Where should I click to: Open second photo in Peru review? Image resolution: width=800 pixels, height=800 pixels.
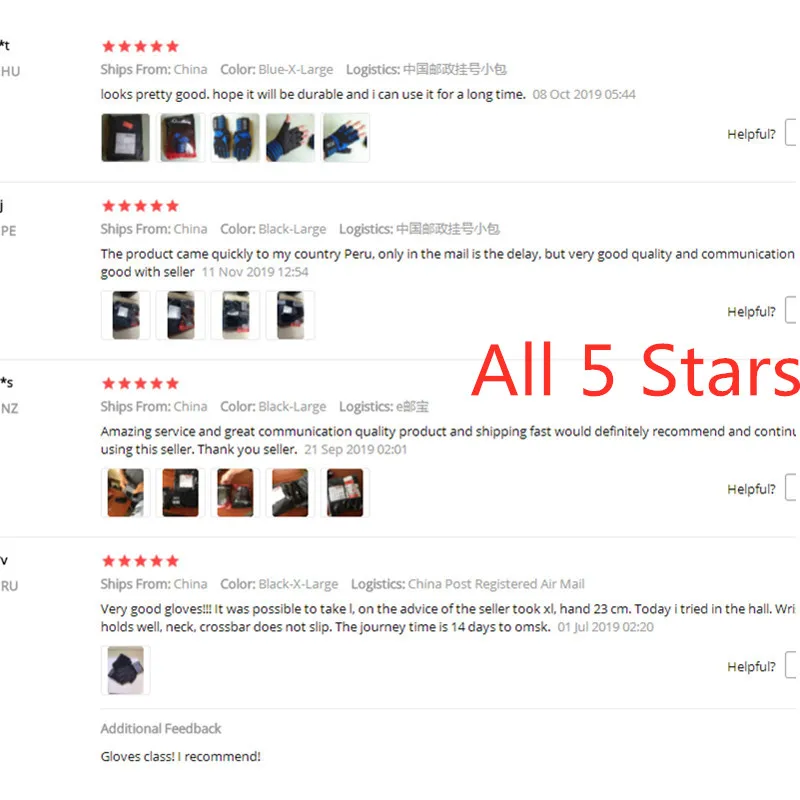tap(181, 315)
